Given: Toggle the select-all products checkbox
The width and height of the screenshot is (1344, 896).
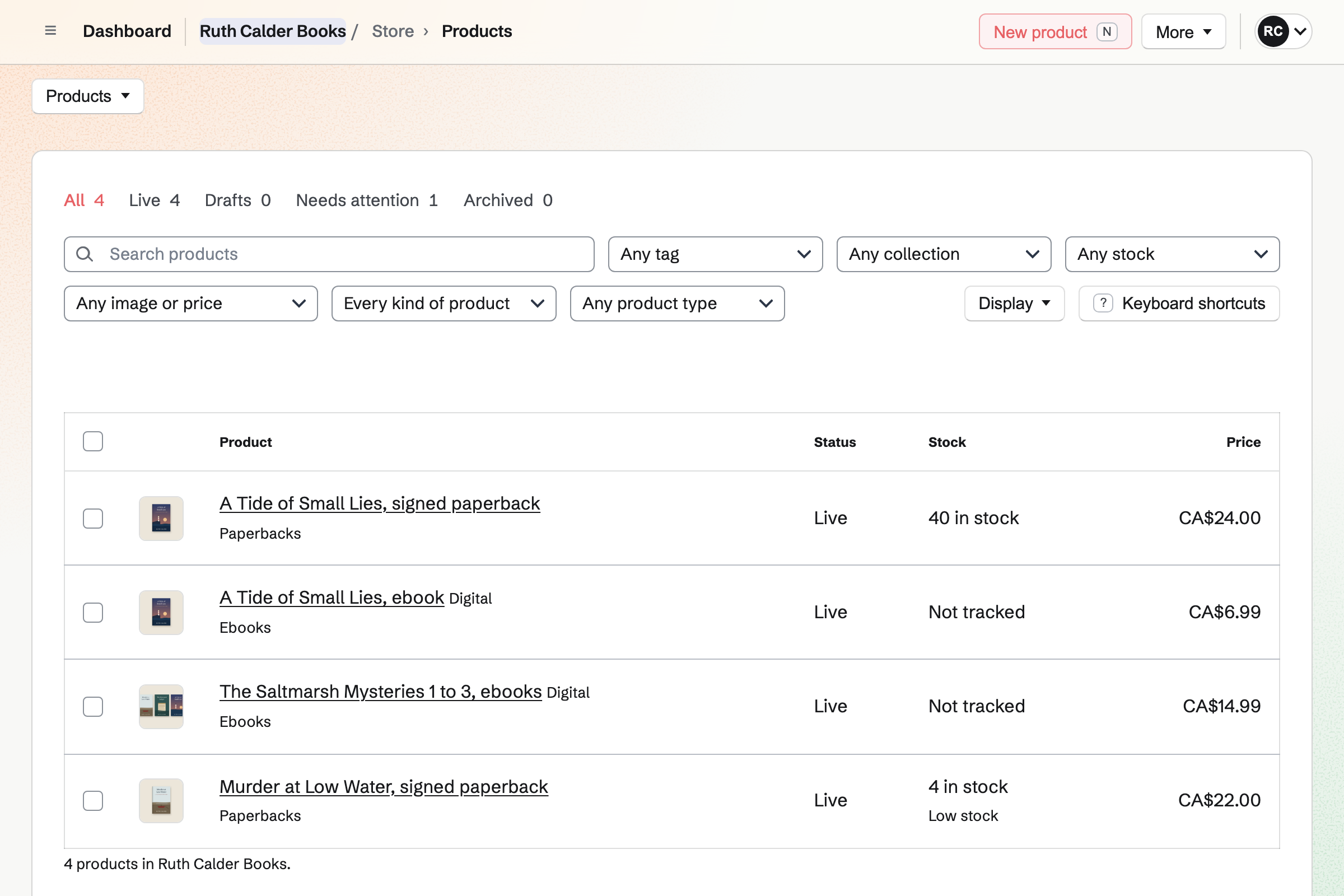Looking at the screenshot, I should pos(92,442).
